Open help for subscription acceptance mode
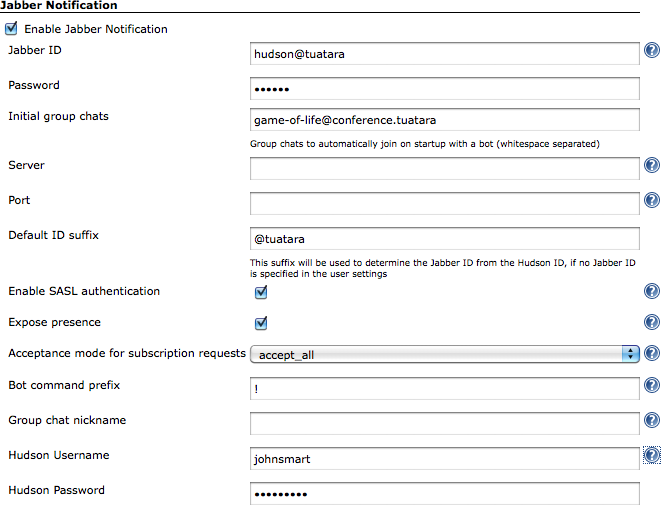The image size is (661, 505). (652, 353)
